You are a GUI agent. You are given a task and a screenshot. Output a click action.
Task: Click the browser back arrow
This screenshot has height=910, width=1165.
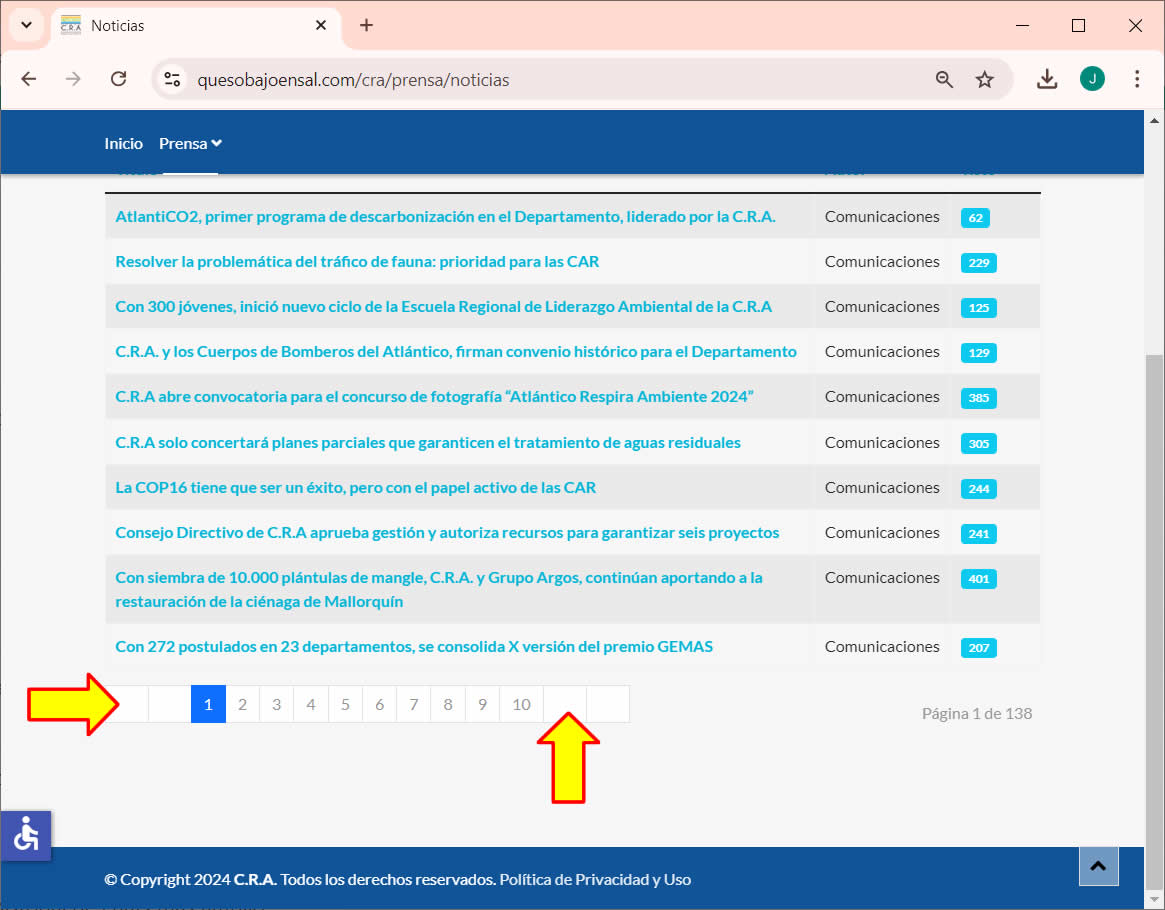pos(29,79)
